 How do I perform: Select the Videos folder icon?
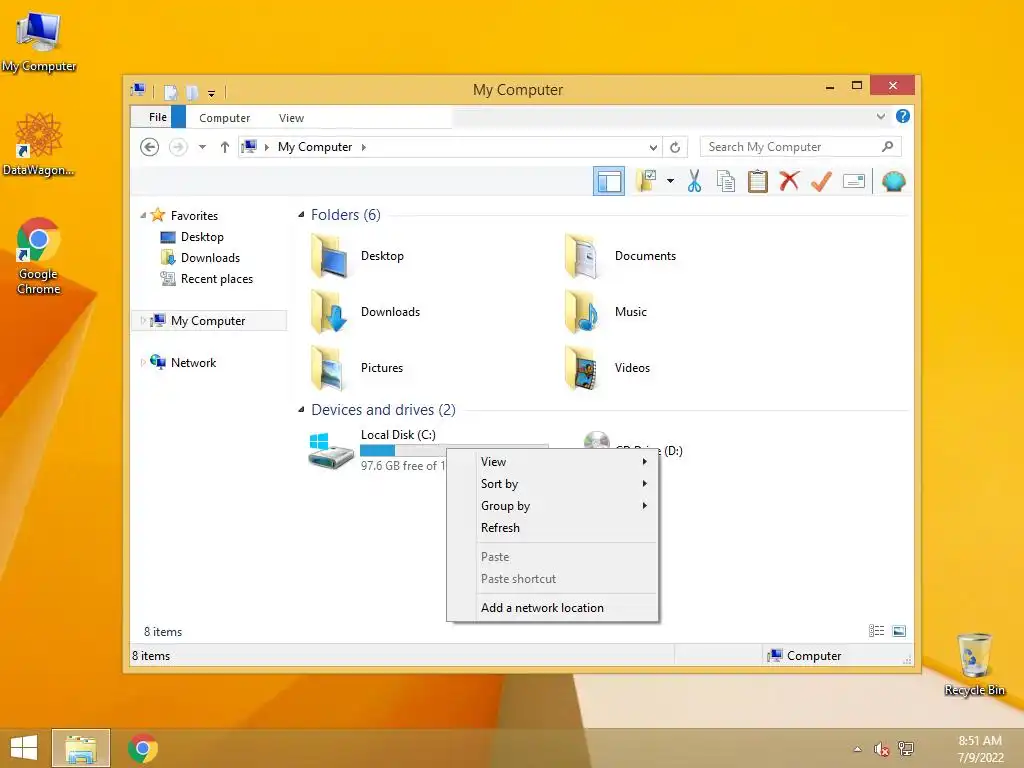point(583,368)
